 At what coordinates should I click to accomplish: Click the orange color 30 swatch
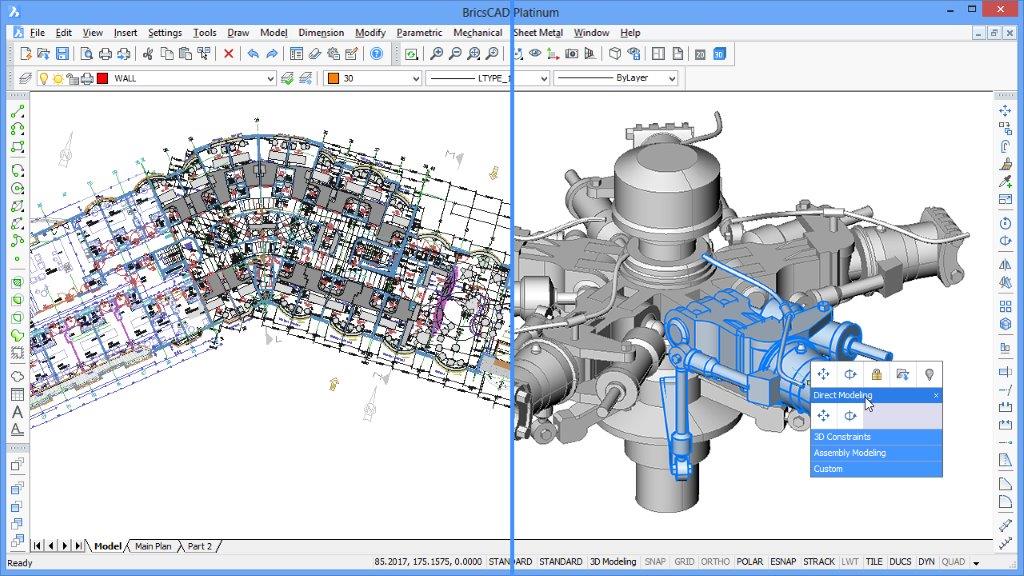coord(334,78)
